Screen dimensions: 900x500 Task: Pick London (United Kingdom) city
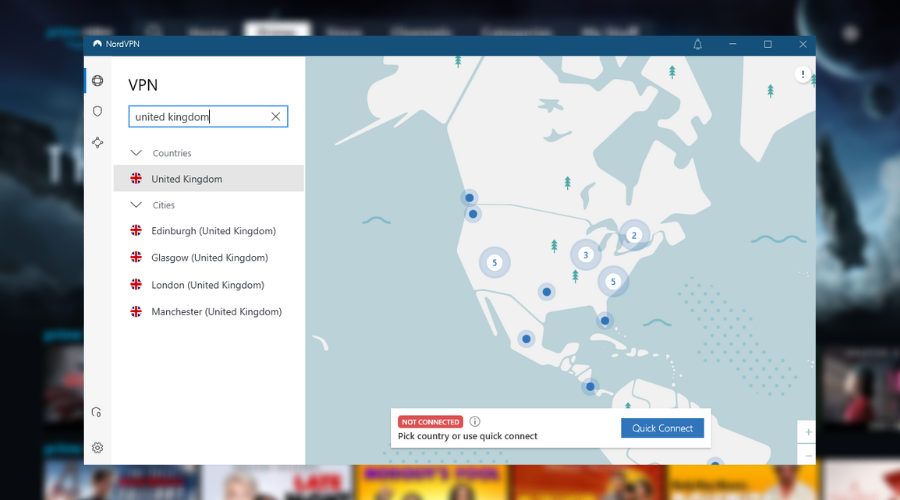pos(207,285)
